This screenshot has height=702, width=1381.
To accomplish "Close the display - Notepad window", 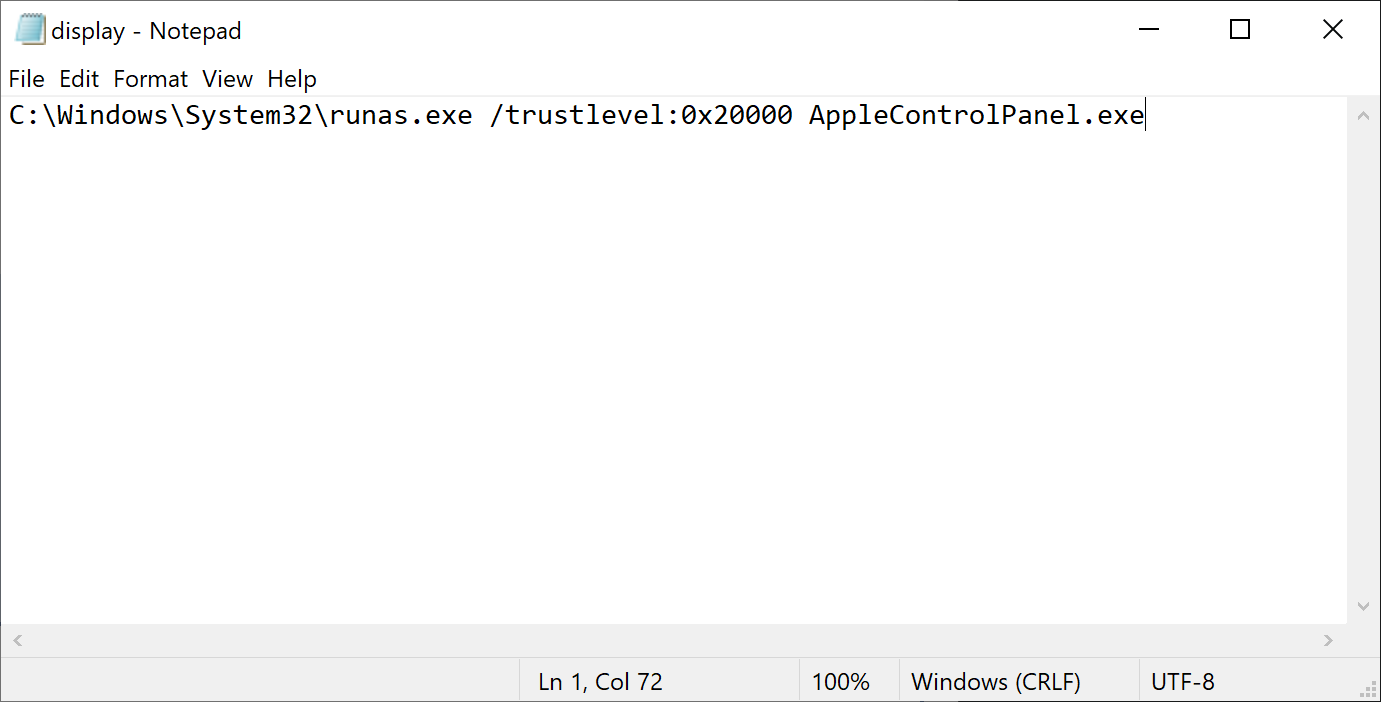I will click(1332, 30).
